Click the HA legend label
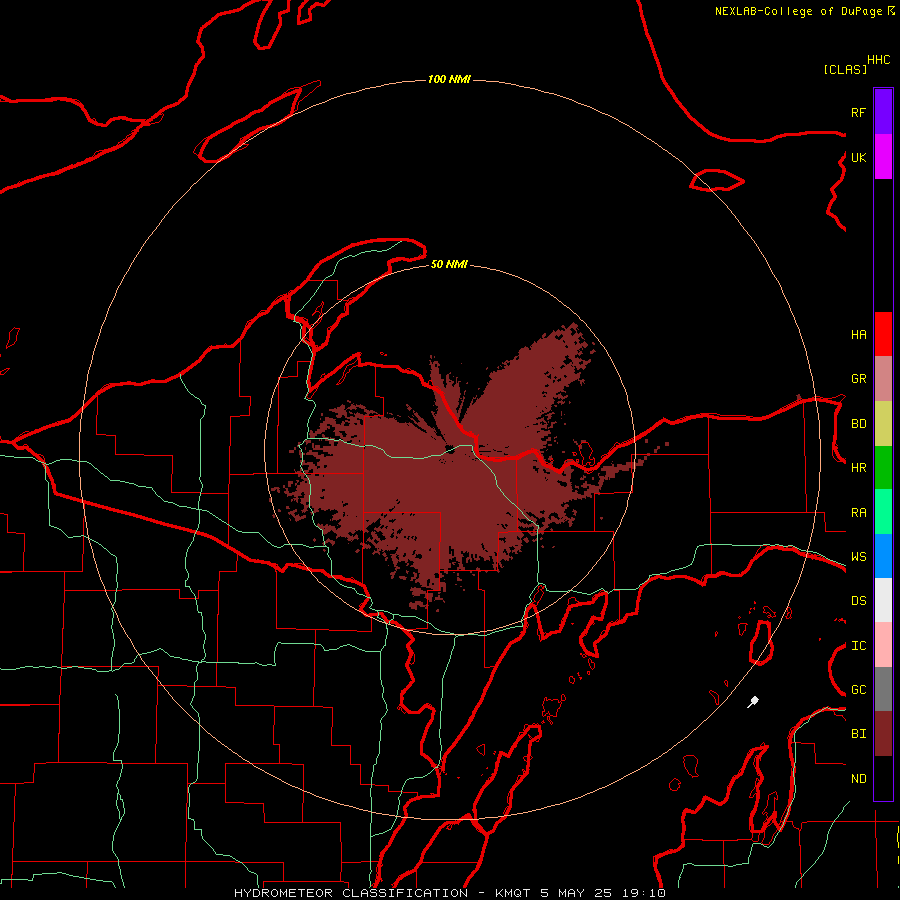This screenshot has height=900, width=900. 858,334
